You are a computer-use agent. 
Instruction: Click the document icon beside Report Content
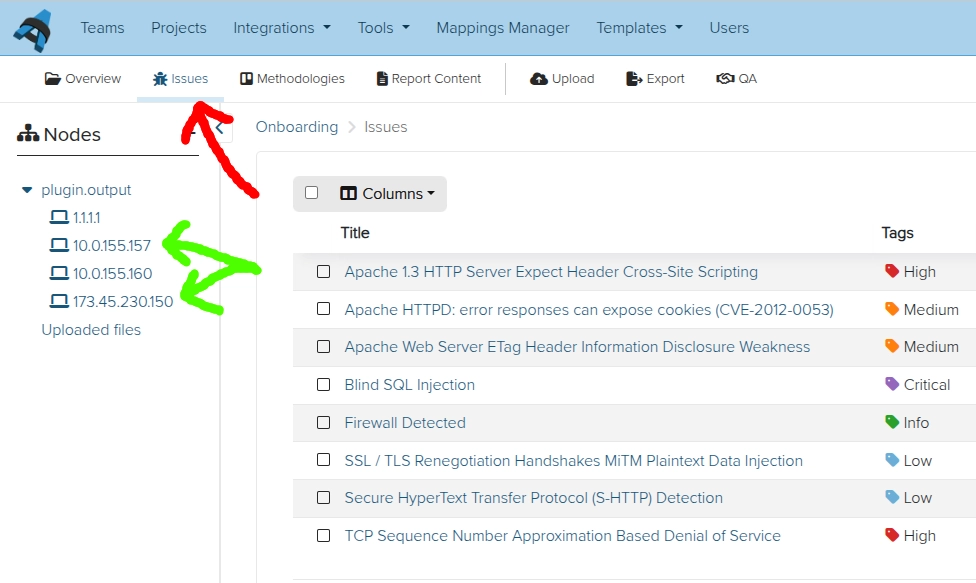pos(382,78)
